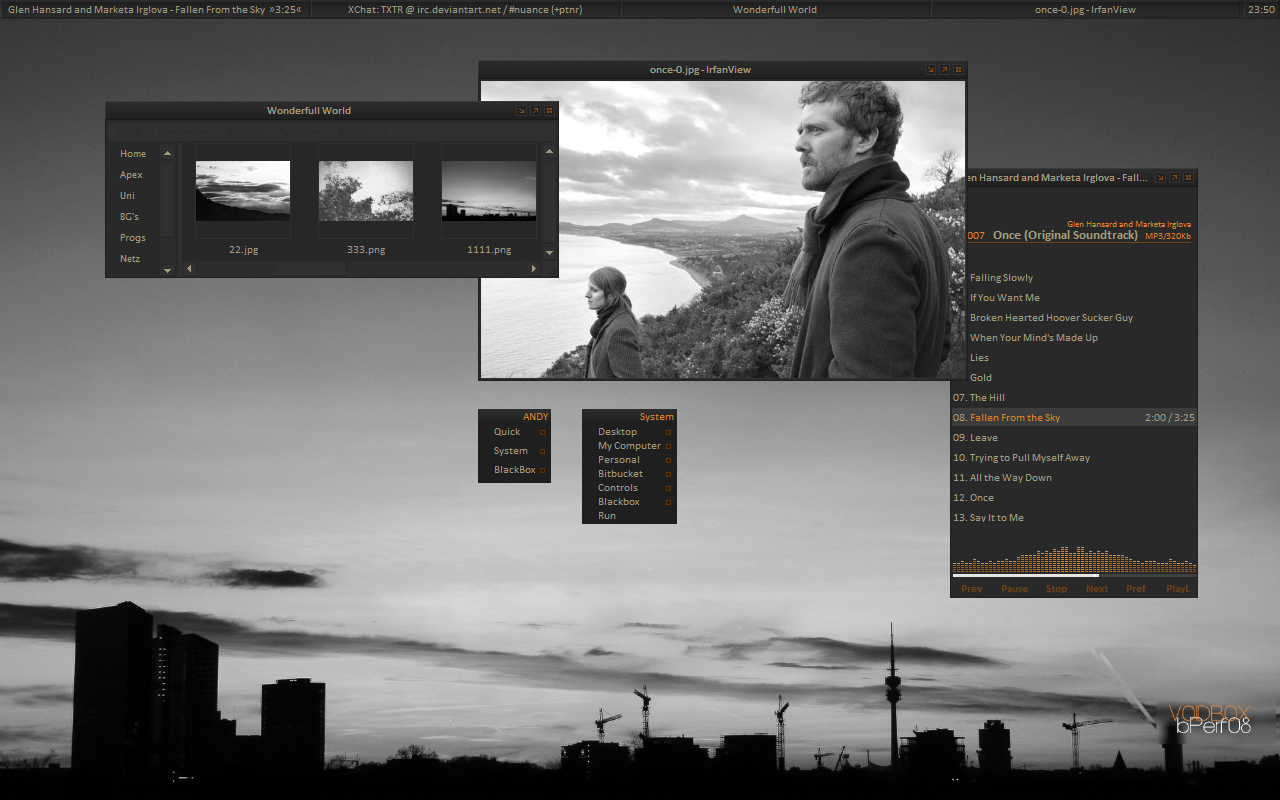
Task: Open the Ansicht menu in Wonderfull World
Action: pos(245,131)
